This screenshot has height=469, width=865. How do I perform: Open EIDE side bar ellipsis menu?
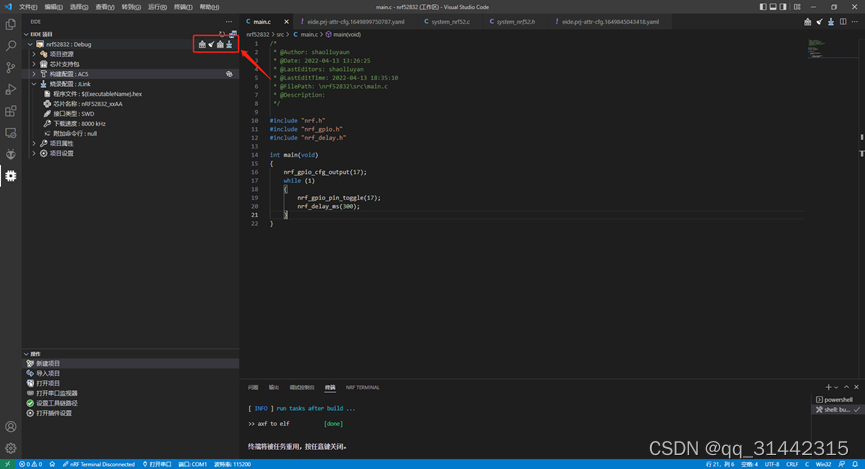[x=229, y=22]
